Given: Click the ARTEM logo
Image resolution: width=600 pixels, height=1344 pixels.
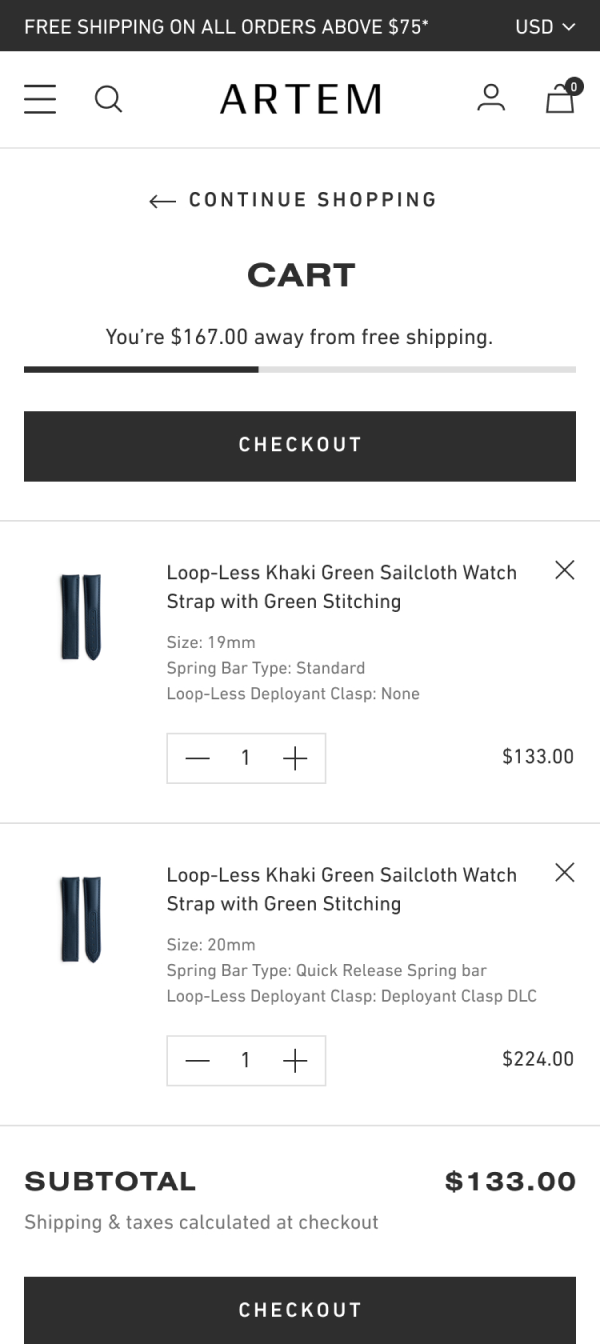Looking at the screenshot, I should tap(300, 99).
